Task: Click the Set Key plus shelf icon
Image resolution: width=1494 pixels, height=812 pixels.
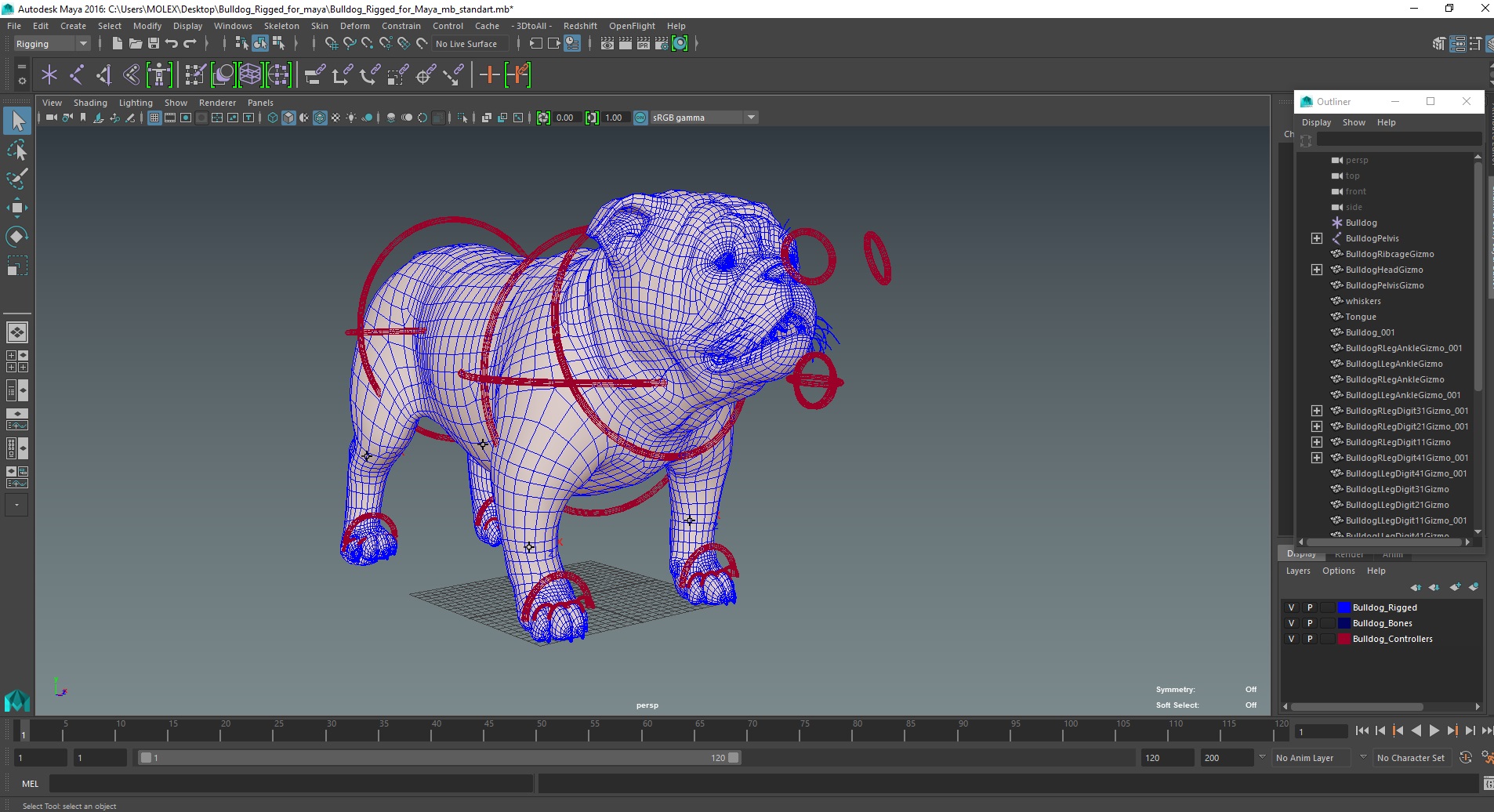Action: click(x=490, y=75)
